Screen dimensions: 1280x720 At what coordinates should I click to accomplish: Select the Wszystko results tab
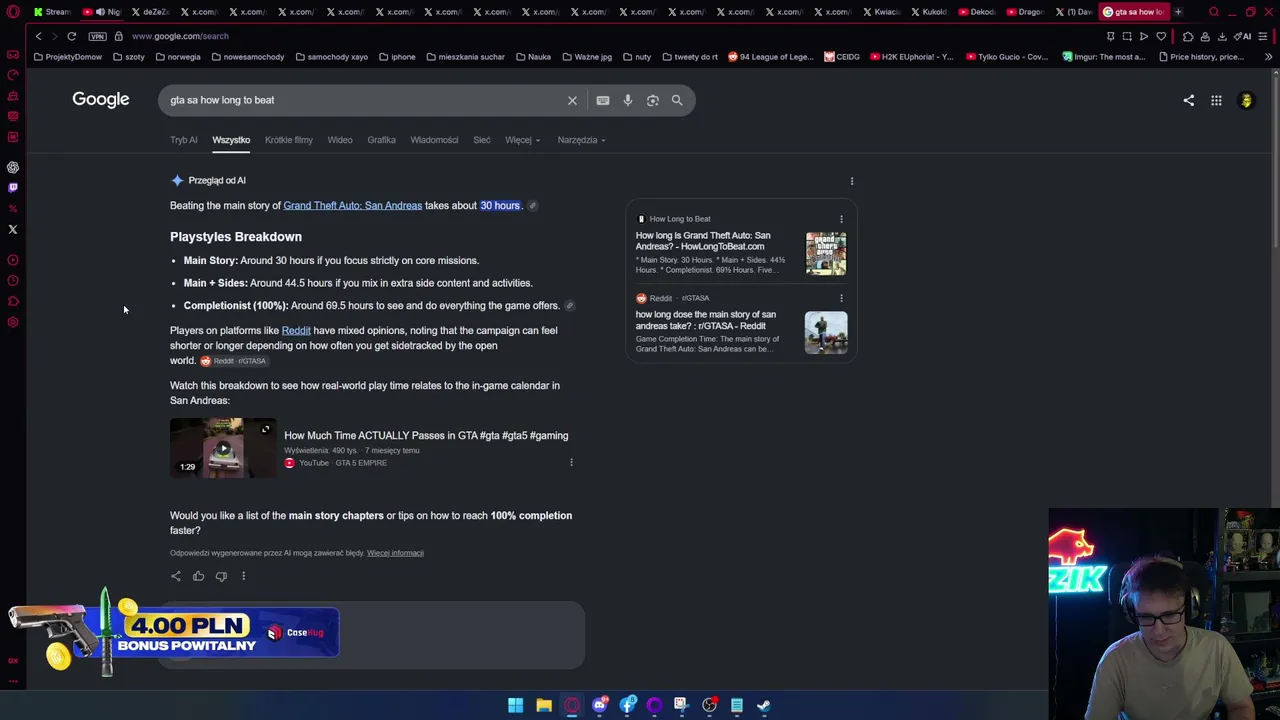point(231,140)
